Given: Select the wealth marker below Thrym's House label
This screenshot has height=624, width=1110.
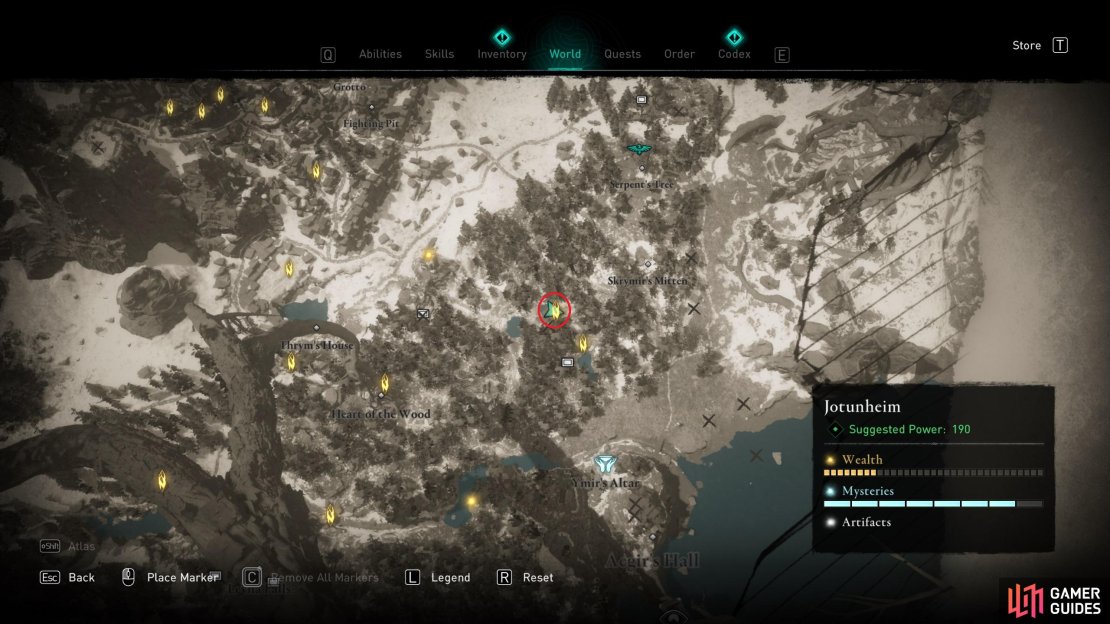Looking at the screenshot, I should click(x=292, y=362).
